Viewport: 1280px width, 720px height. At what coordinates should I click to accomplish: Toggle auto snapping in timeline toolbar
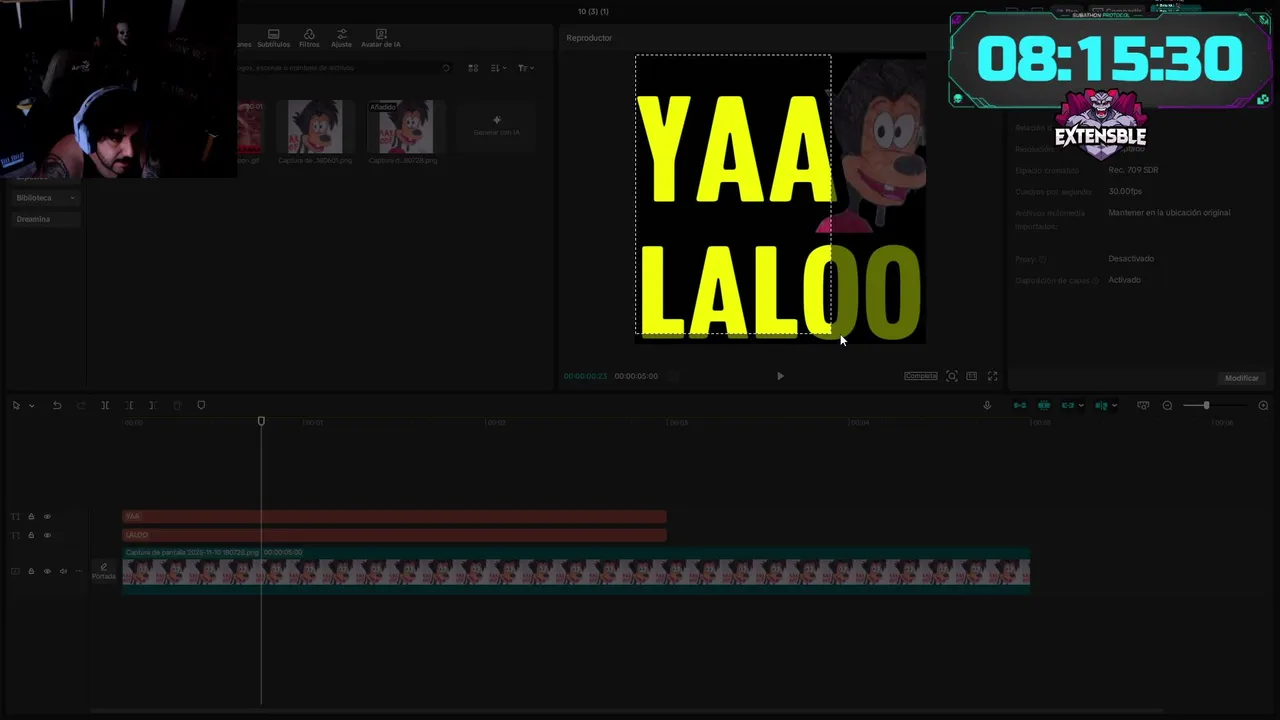(x=1044, y=405)
